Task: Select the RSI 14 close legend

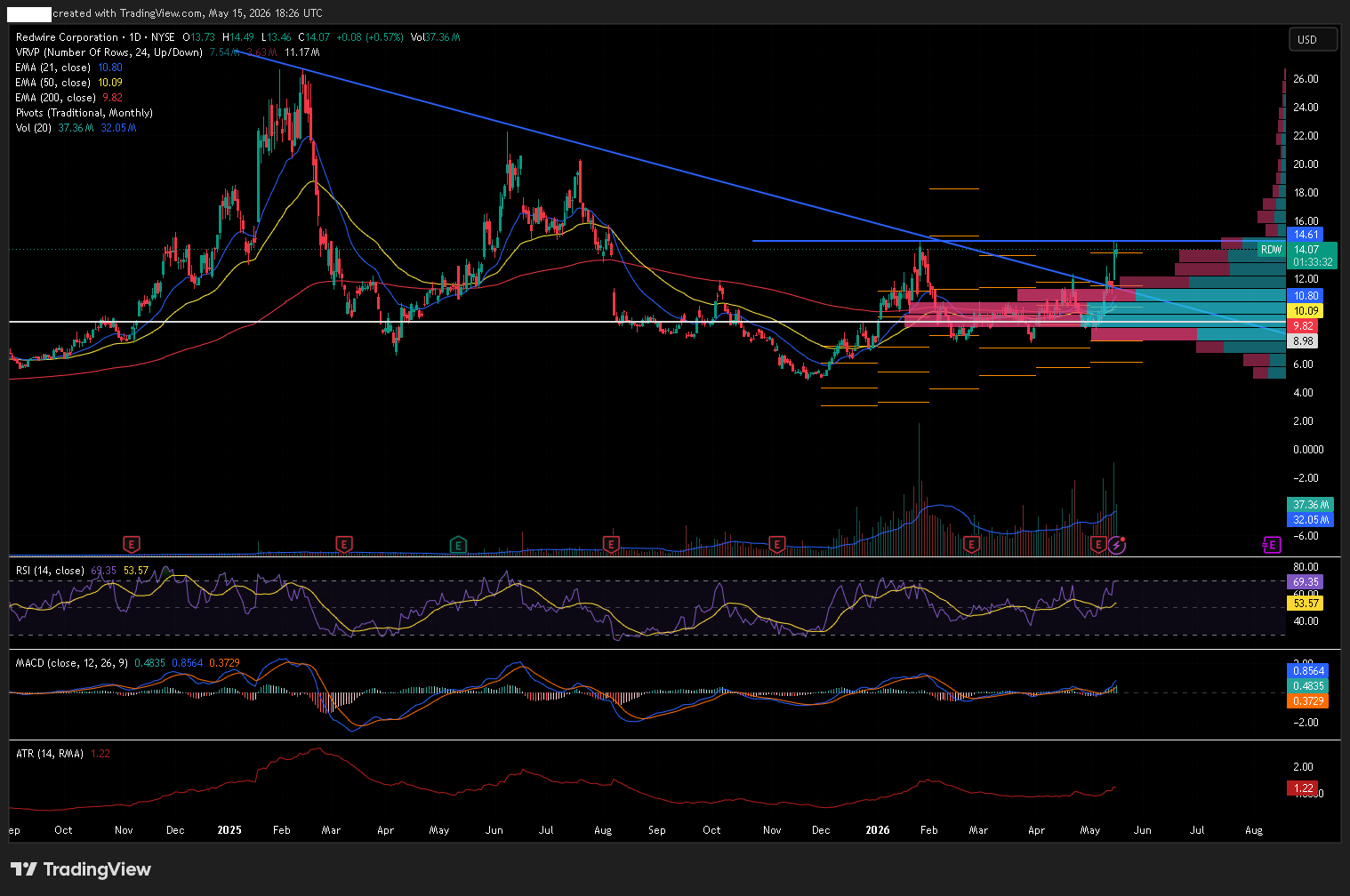Action: point(50,571)
